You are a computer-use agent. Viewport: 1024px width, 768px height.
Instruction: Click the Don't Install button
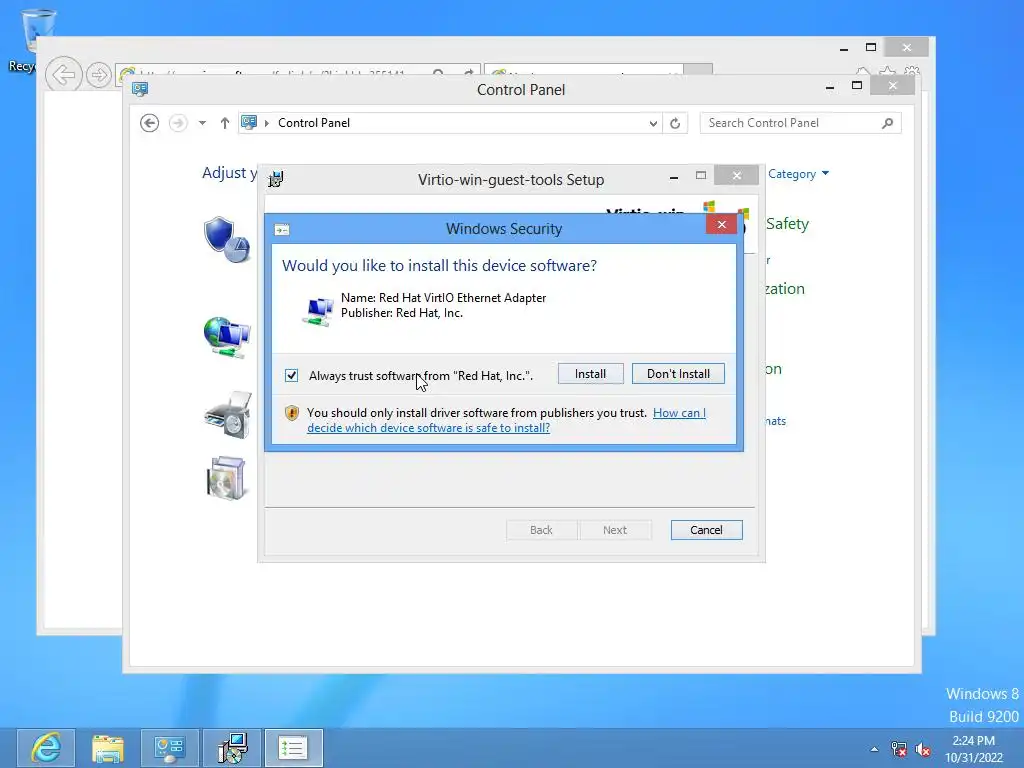coord(678,374)
